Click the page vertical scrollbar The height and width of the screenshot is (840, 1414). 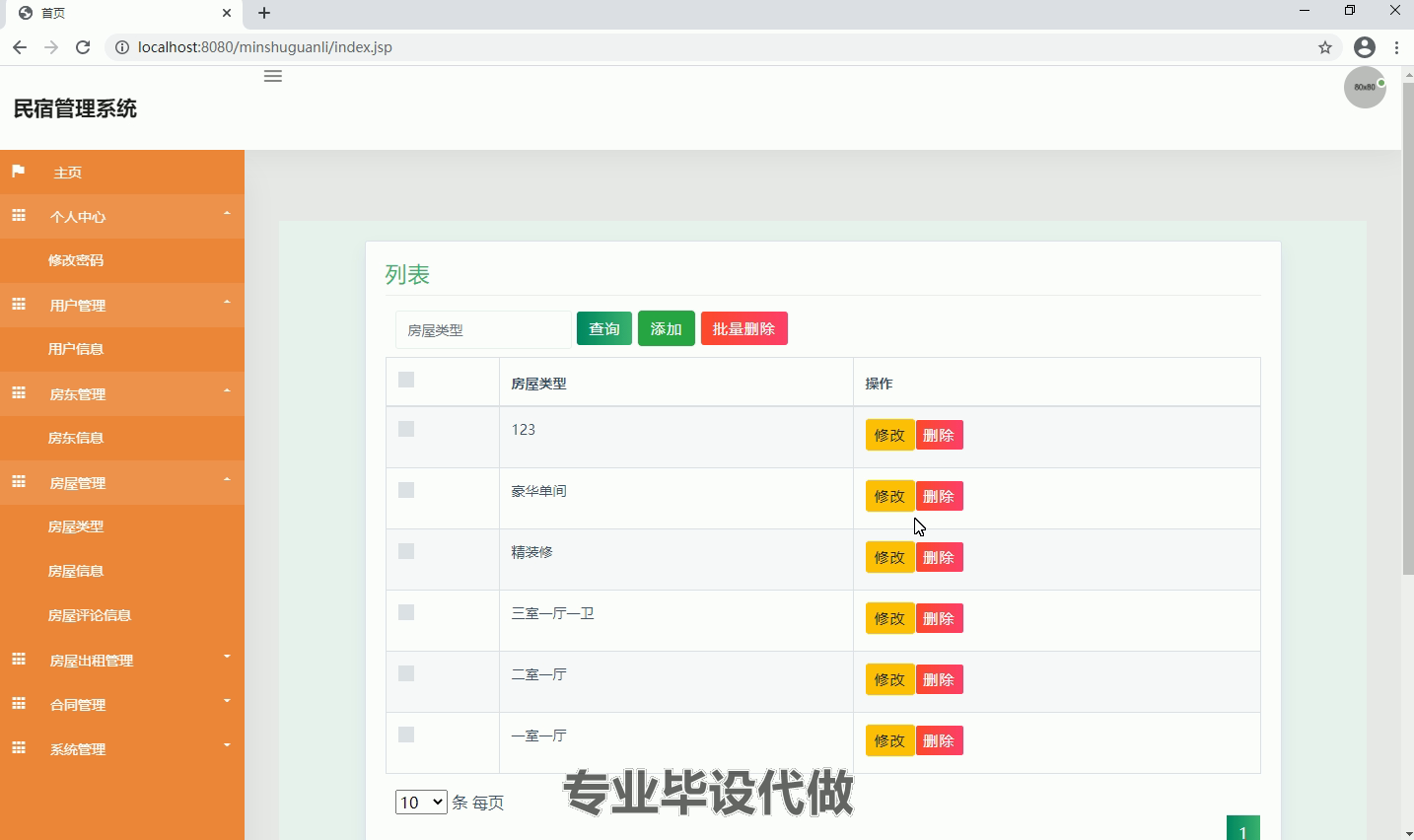[x=1408, y=328]
